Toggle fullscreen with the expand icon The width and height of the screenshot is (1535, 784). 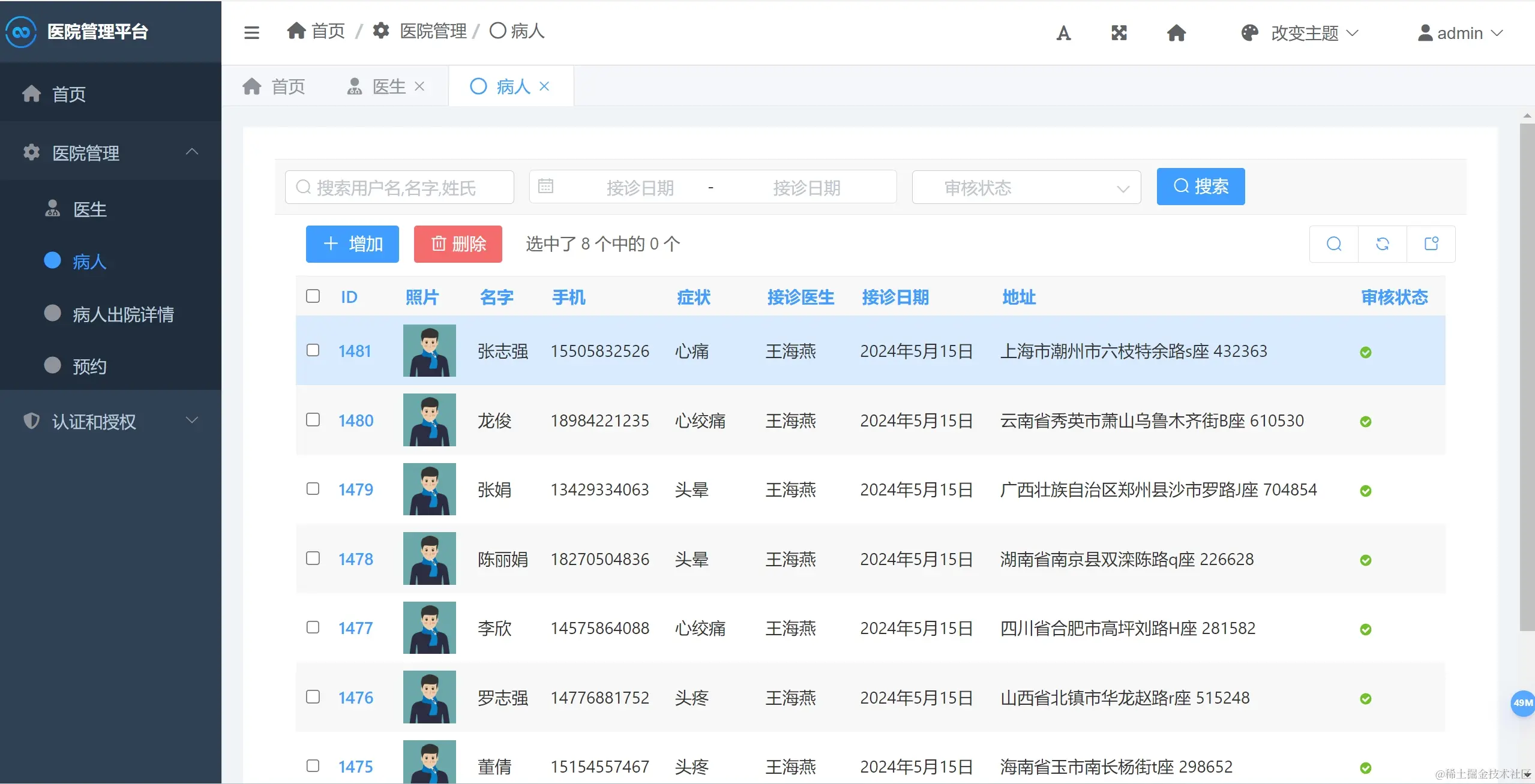point(1119,33)
